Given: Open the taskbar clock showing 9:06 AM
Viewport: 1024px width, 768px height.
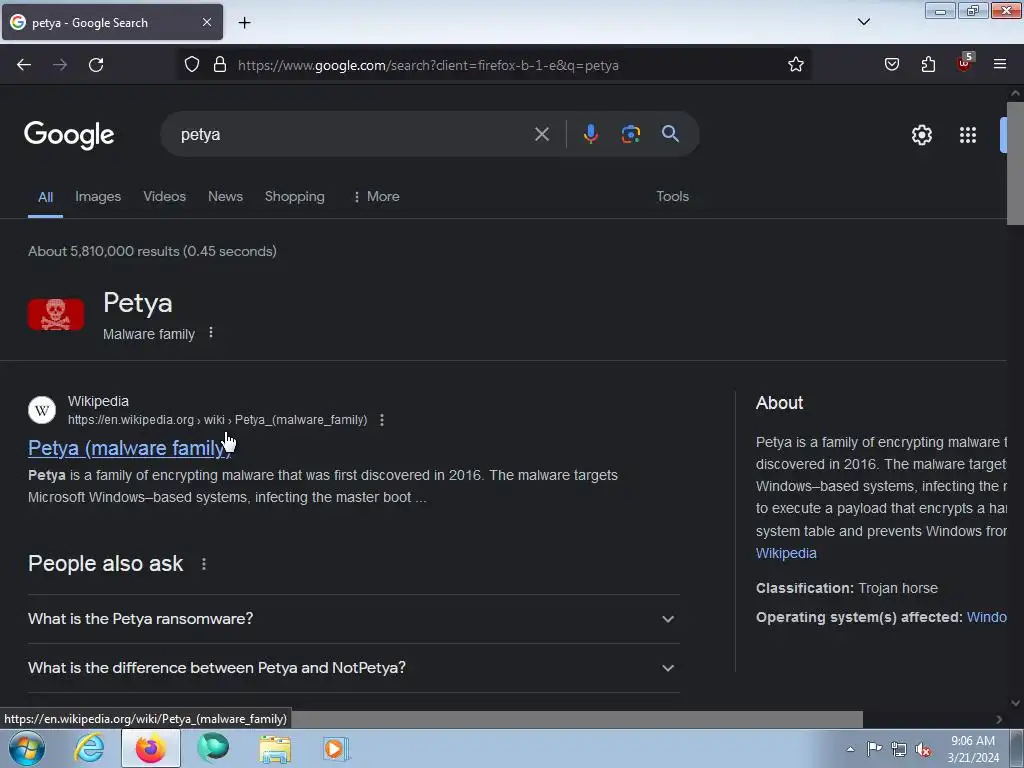Looking at the screenshot, I should [973, 749].
